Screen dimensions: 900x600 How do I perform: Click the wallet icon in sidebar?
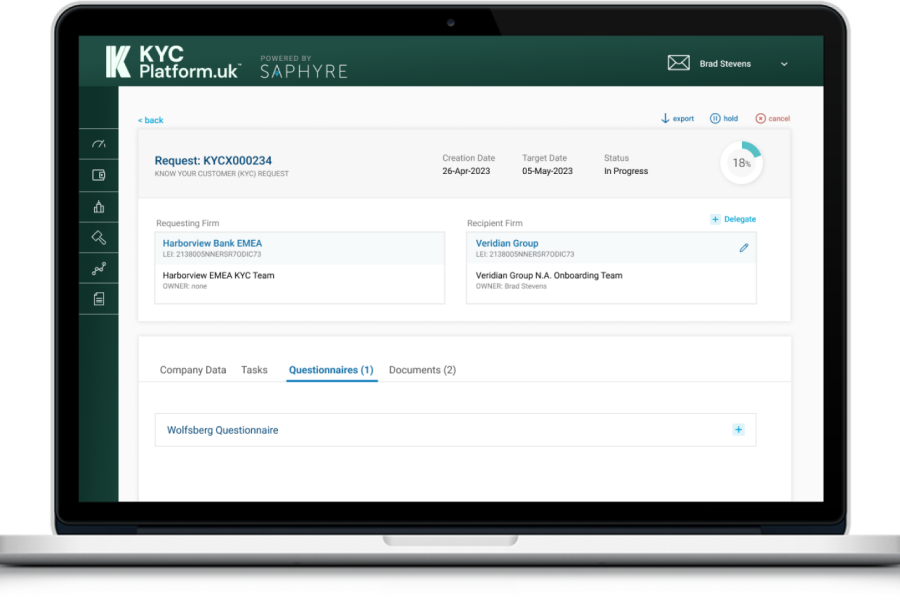[x=98, y=175]
